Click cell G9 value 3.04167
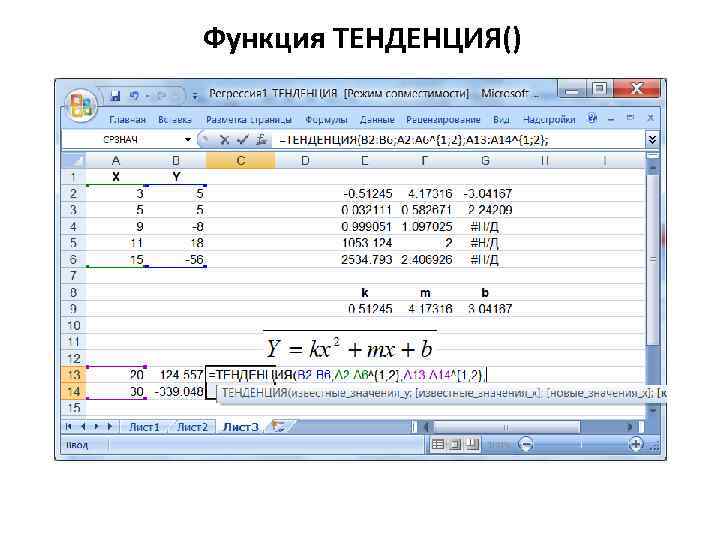This screenshot has height=540, width=720. pos(485,309)
